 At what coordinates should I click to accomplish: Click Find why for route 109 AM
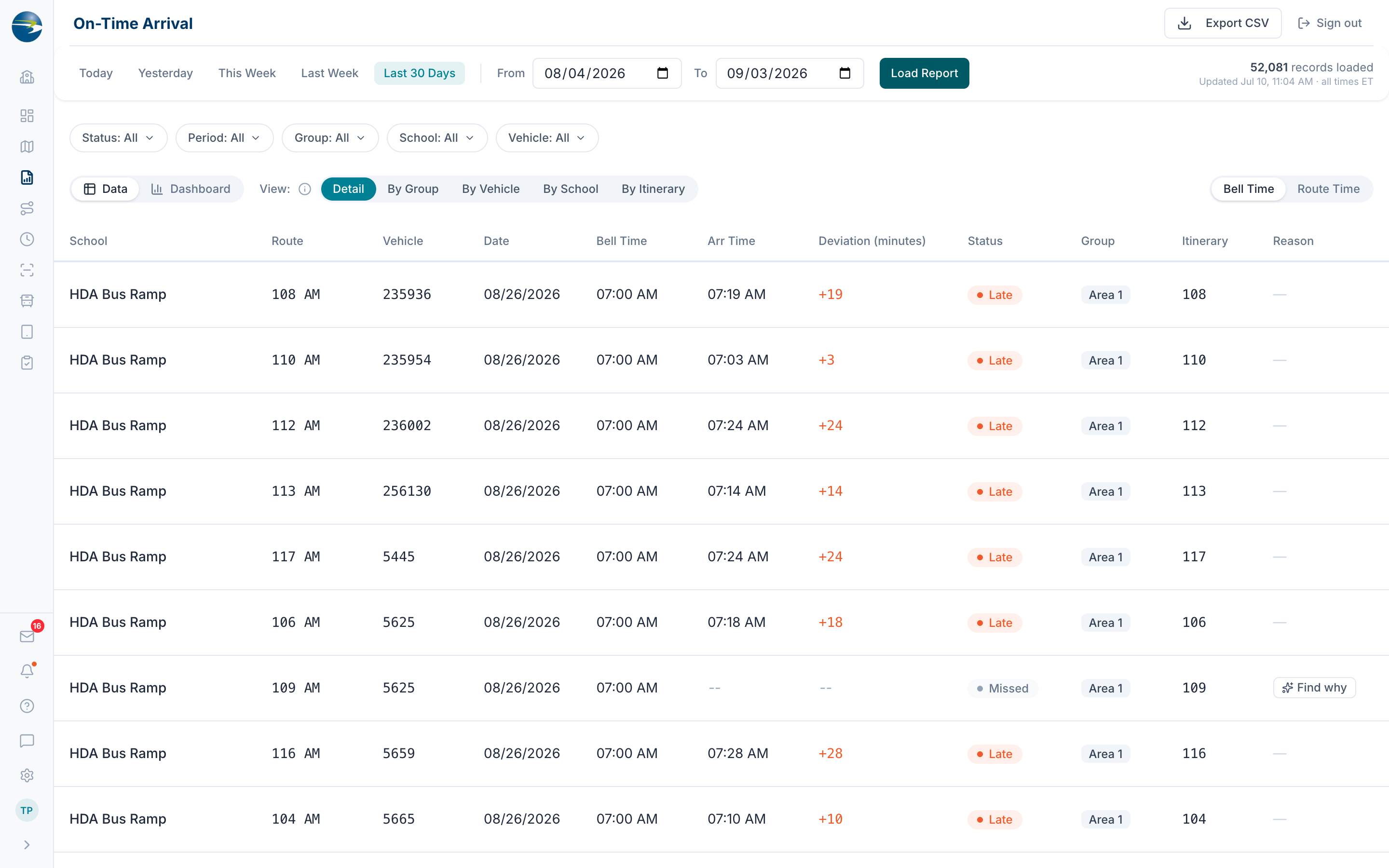(1314, 688)
